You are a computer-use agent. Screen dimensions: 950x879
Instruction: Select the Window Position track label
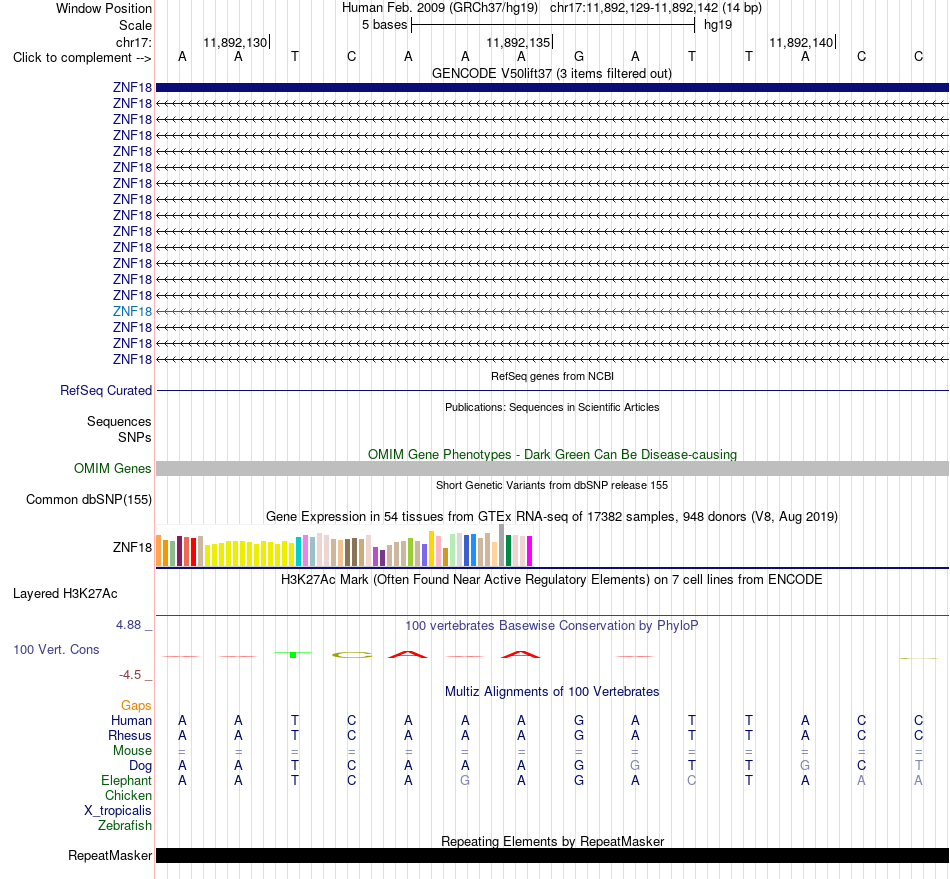104,8
